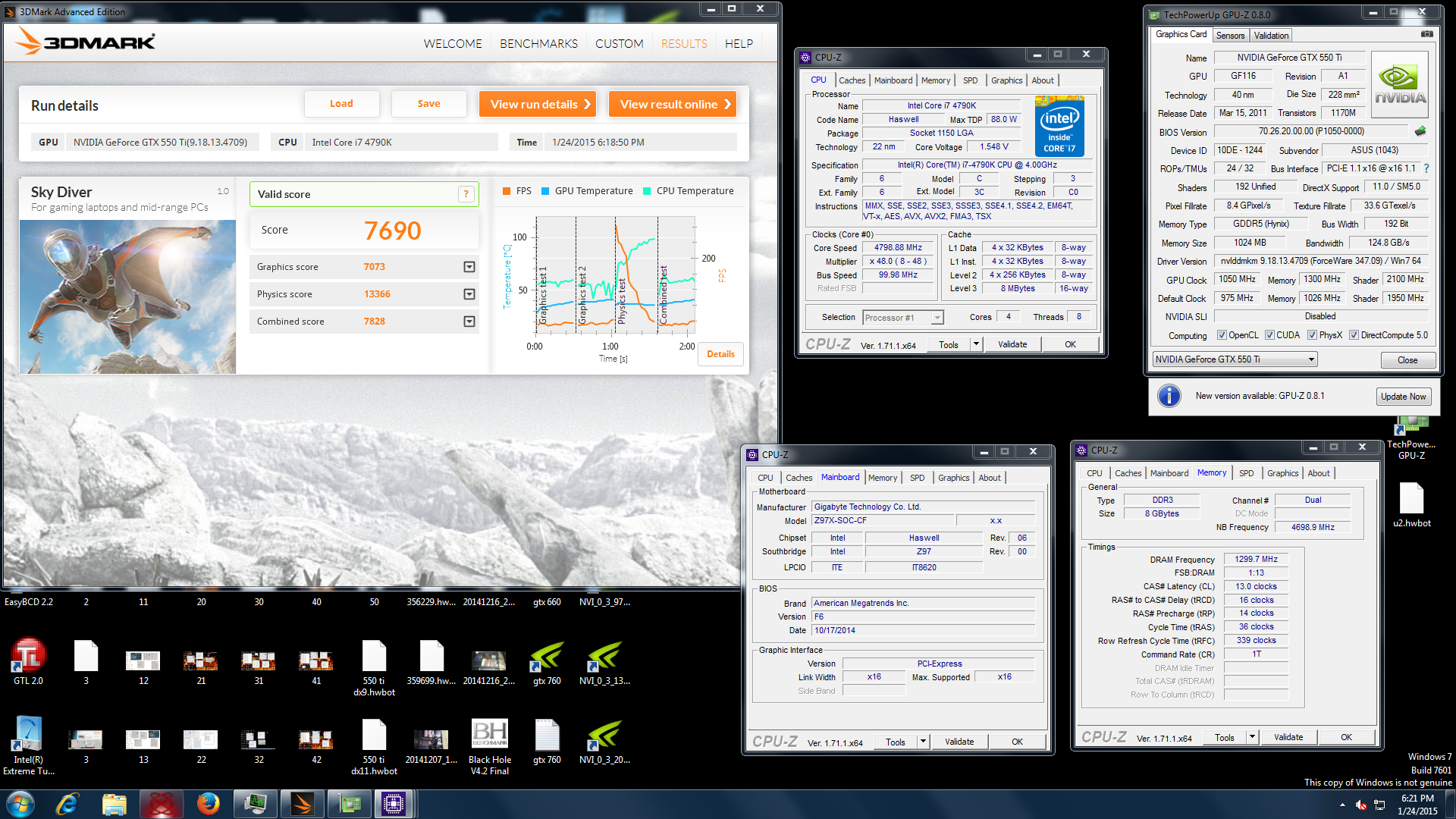Open the About tab in CPU-Z Mainboard window
The image size is (1456, 819).
989,478
